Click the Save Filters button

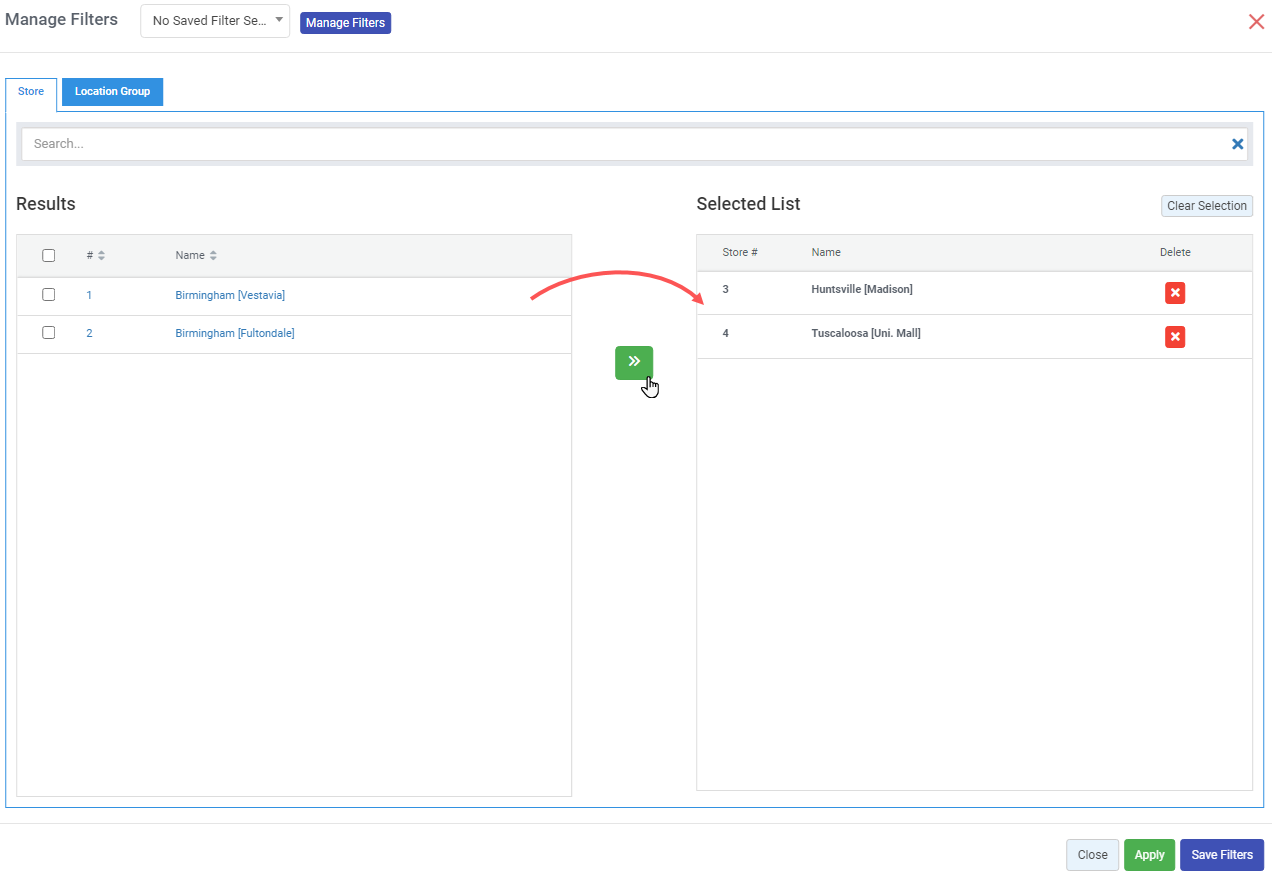point(1222,855)
